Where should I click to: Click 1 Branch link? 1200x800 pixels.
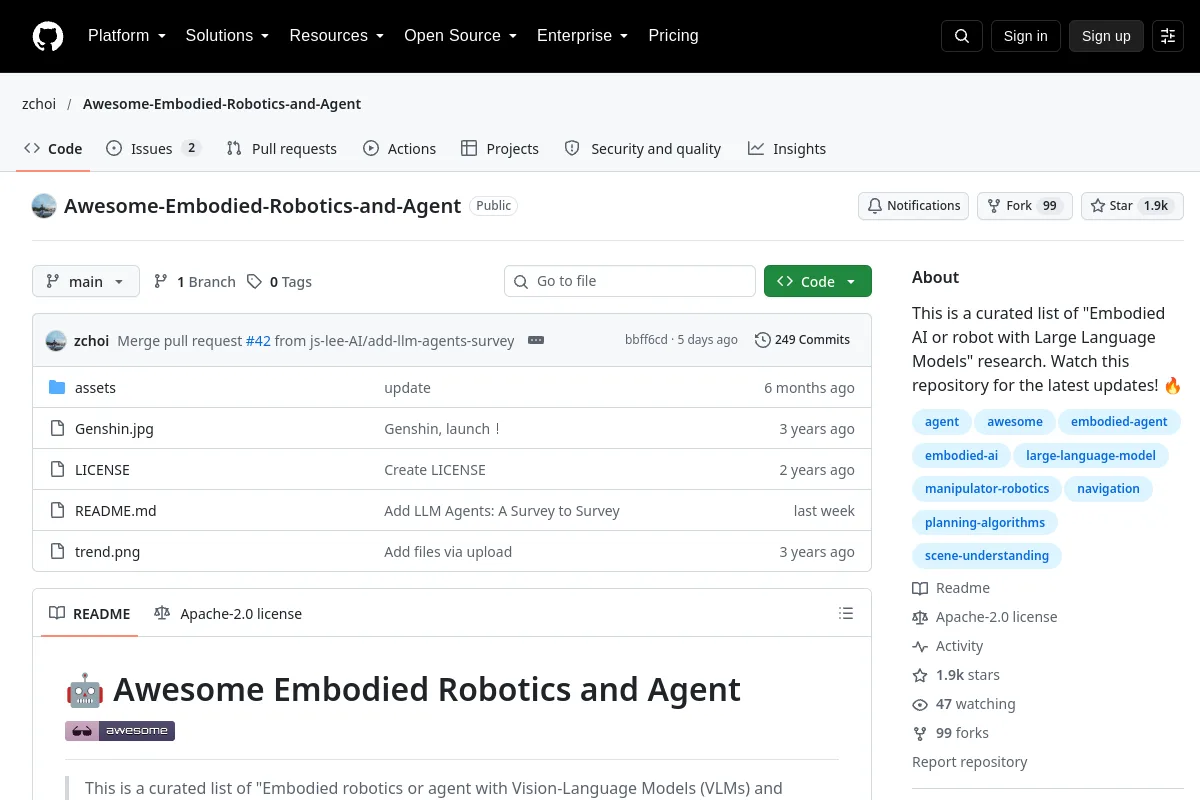[x=194, y=282]
